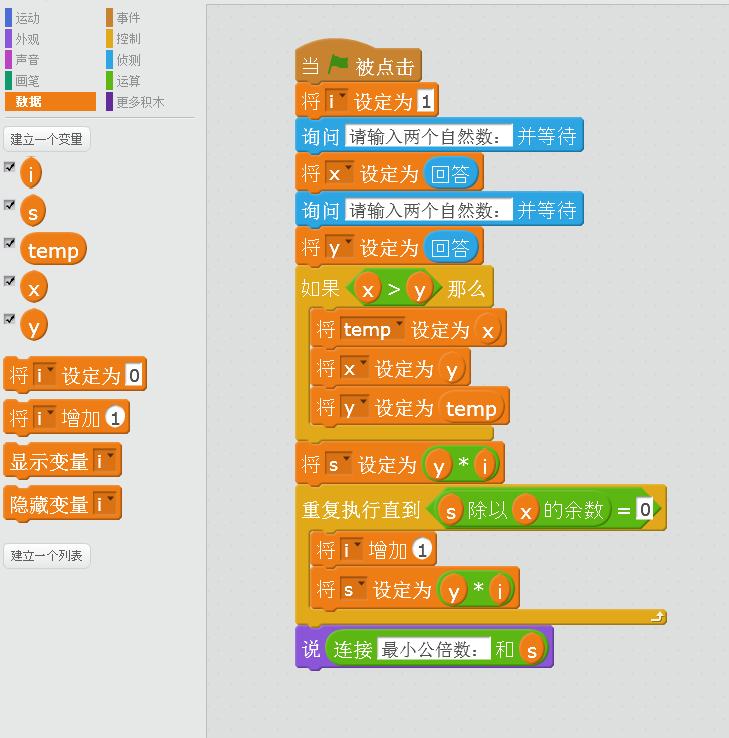
Task: Open the x dropdown in 将 x 设定为 回答
Action: coord(339,173)
